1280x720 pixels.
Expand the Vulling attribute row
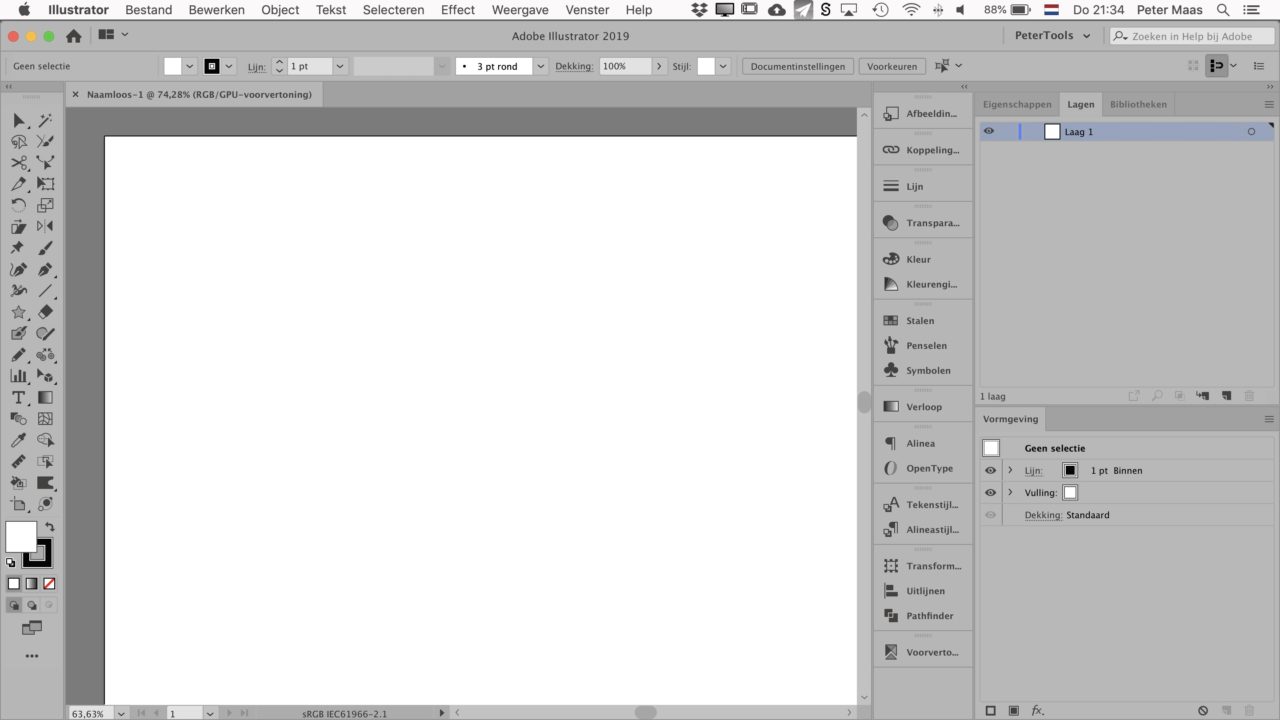1010,492
